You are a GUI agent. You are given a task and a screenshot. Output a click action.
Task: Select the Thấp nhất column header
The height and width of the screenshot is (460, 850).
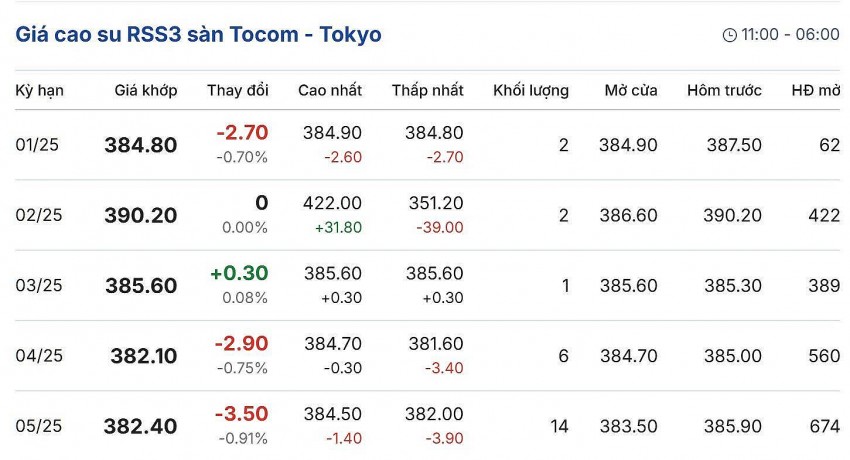click(428, 90)
